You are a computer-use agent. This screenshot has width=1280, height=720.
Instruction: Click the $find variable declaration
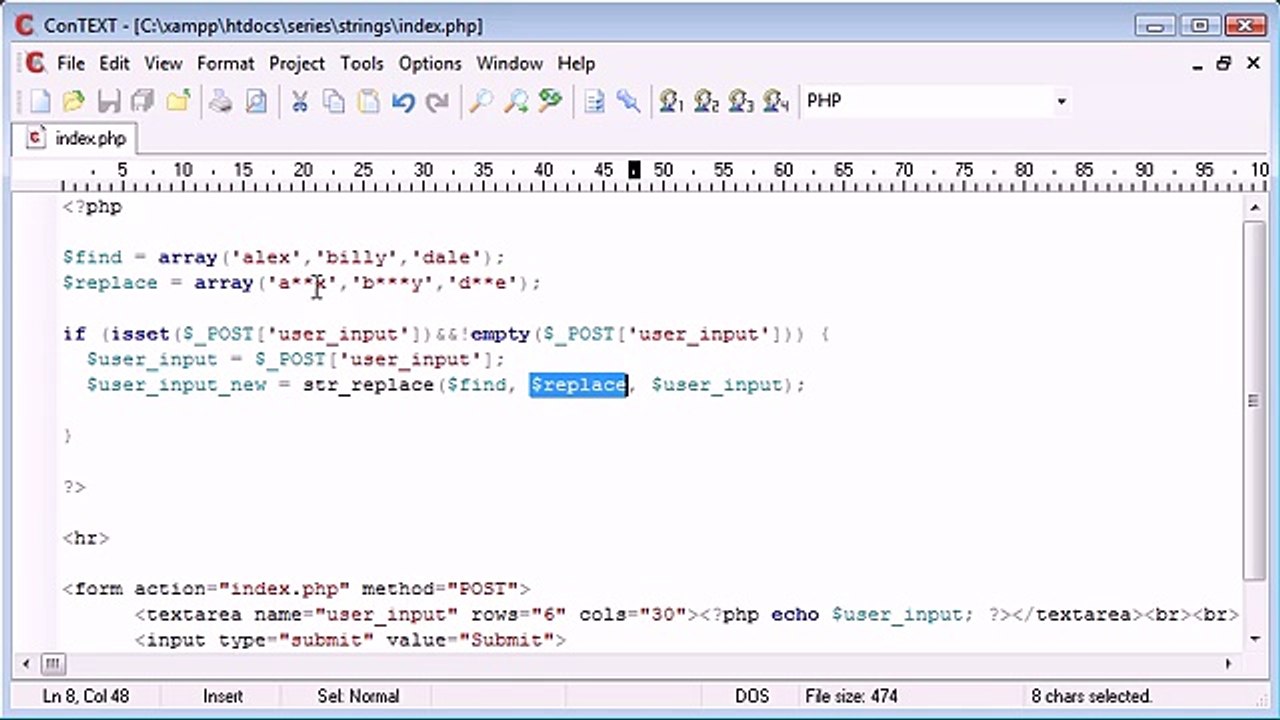(92, 257)
